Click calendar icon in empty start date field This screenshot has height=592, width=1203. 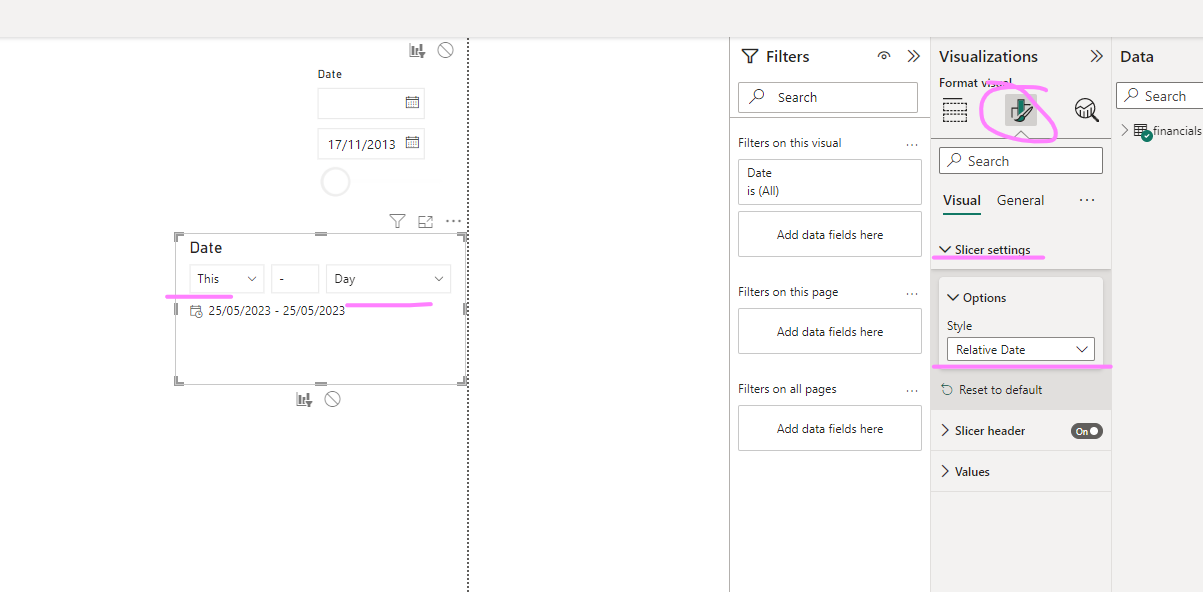pyautogui.click(x=412, y=102)
